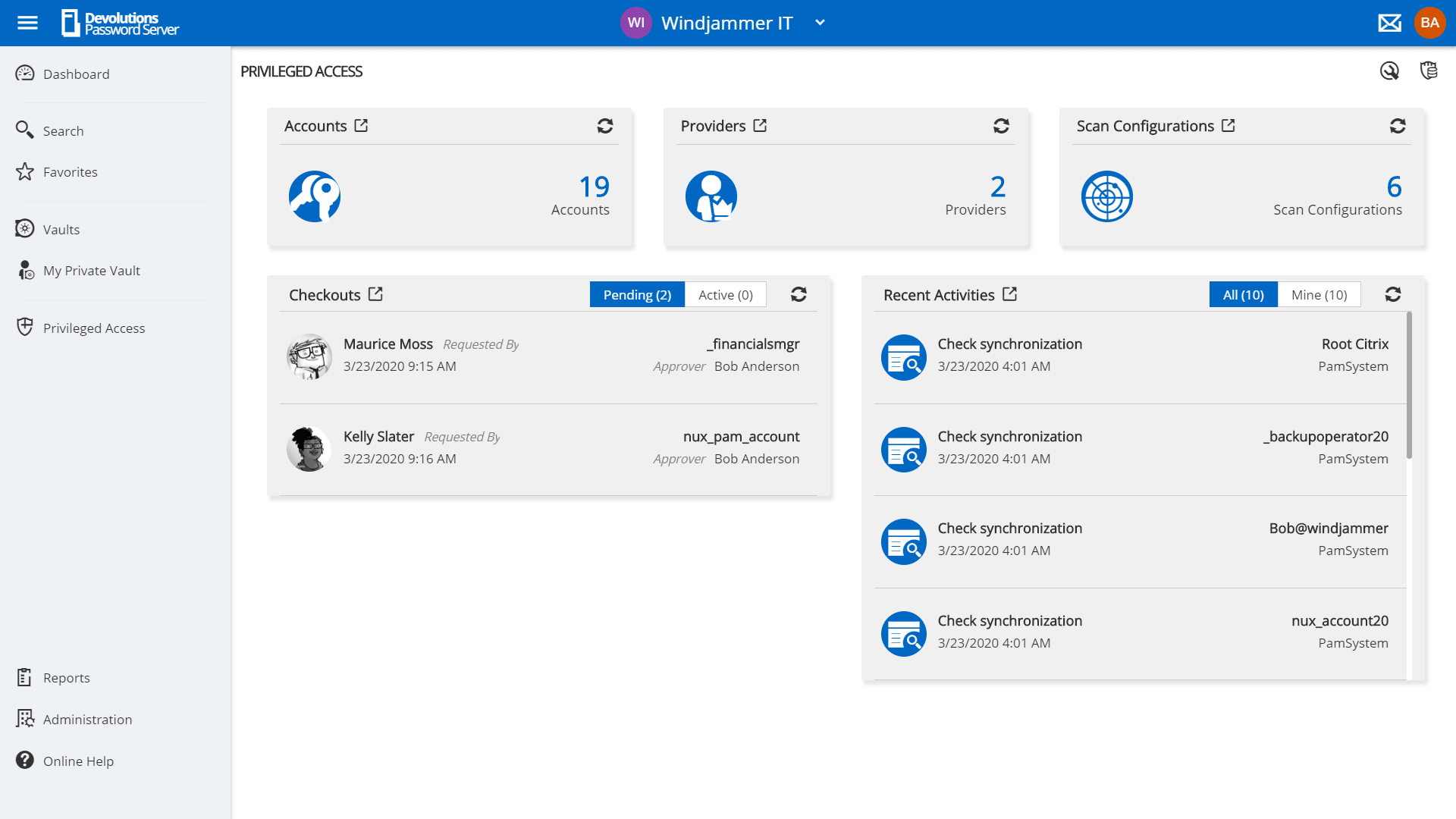Refresh the Accounts card
The image size is (1456, 819).
(x=604, y=126)
